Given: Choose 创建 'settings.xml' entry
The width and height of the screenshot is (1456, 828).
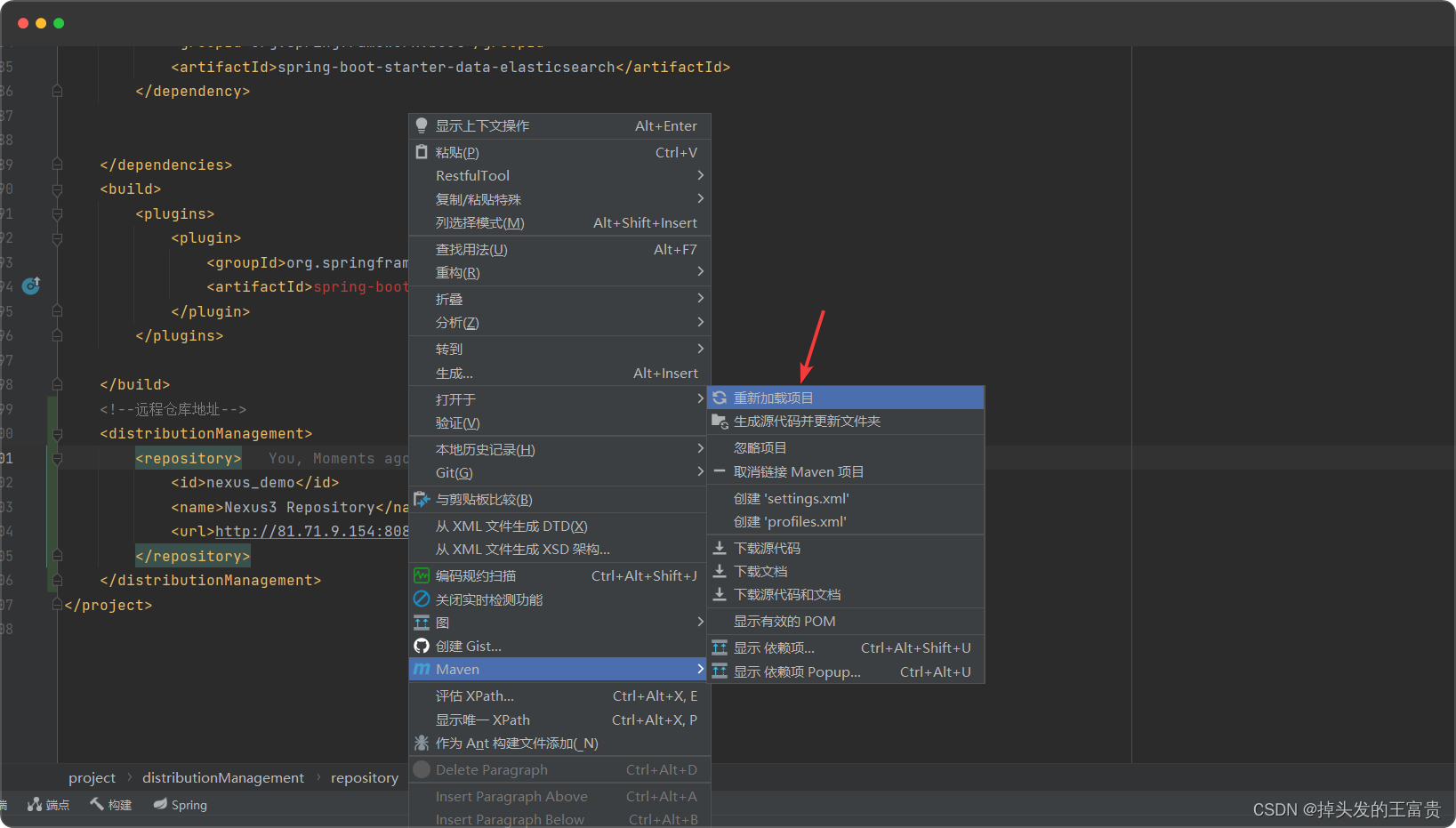Looking at the screenshot, I should [x=846, y=498].
